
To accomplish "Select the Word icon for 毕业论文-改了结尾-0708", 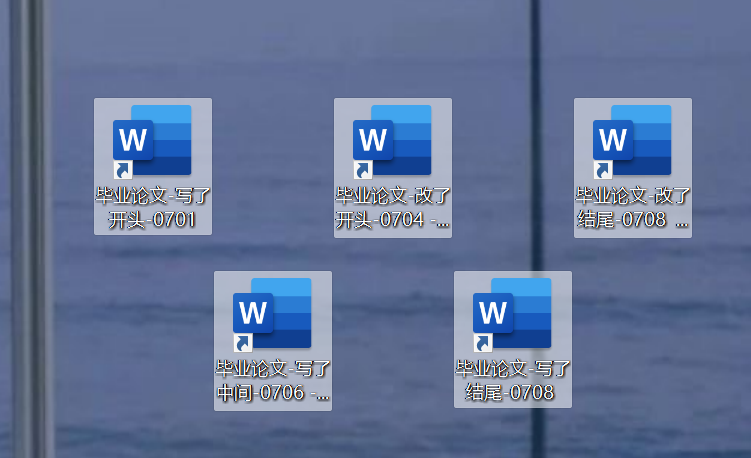I will click(x=632, y=141).
